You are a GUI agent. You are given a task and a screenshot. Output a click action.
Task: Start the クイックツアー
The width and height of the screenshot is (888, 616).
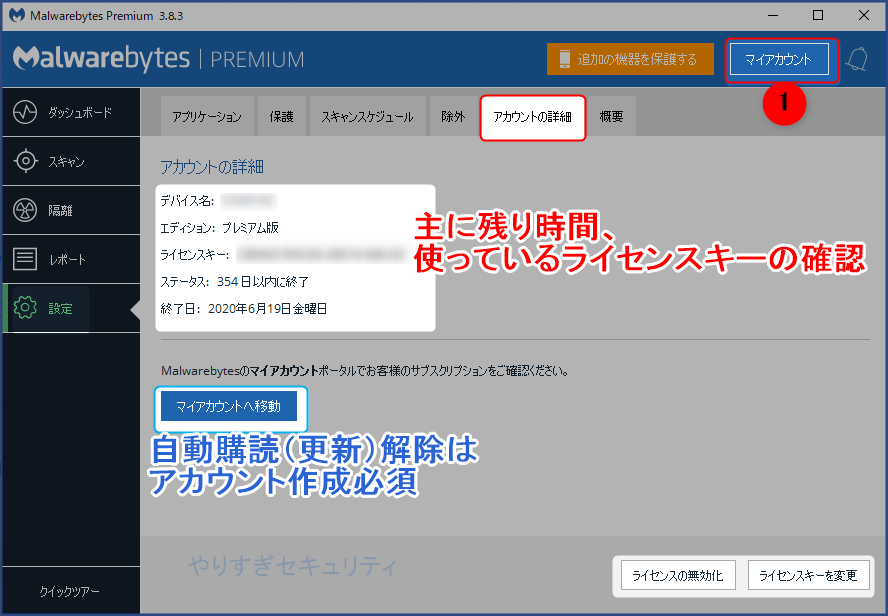[70, 591]
